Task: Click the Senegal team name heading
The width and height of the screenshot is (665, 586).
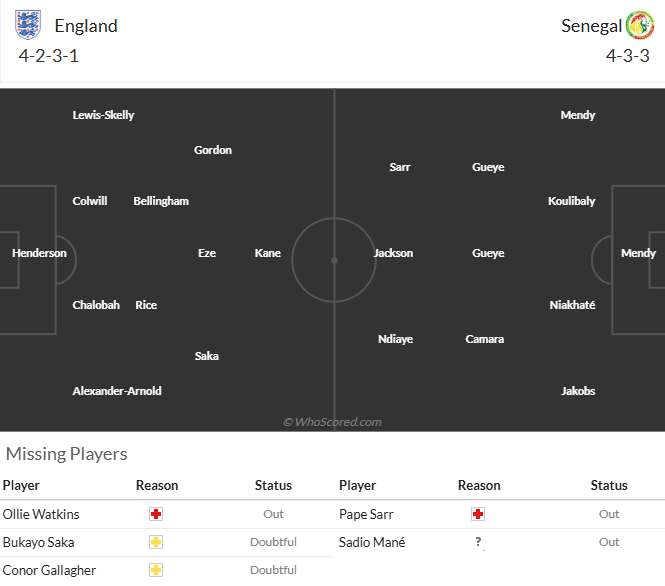Action: pos(591,26)
